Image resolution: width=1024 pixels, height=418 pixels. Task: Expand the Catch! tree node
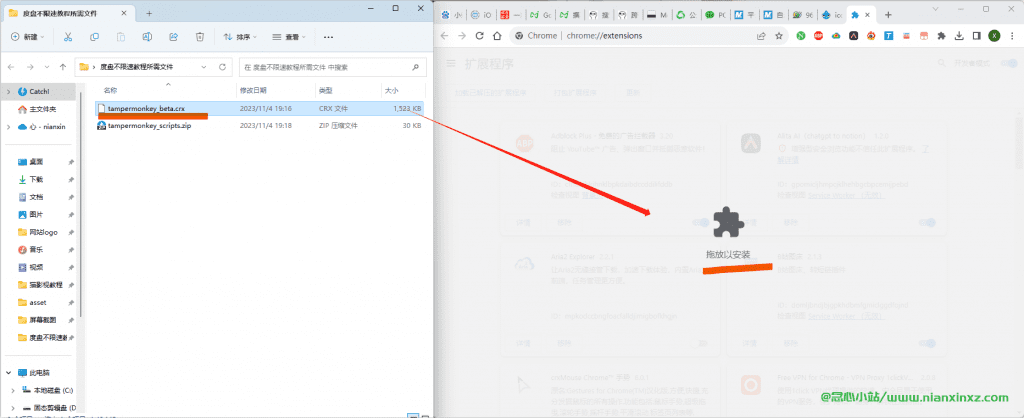(x=8, y=92)
